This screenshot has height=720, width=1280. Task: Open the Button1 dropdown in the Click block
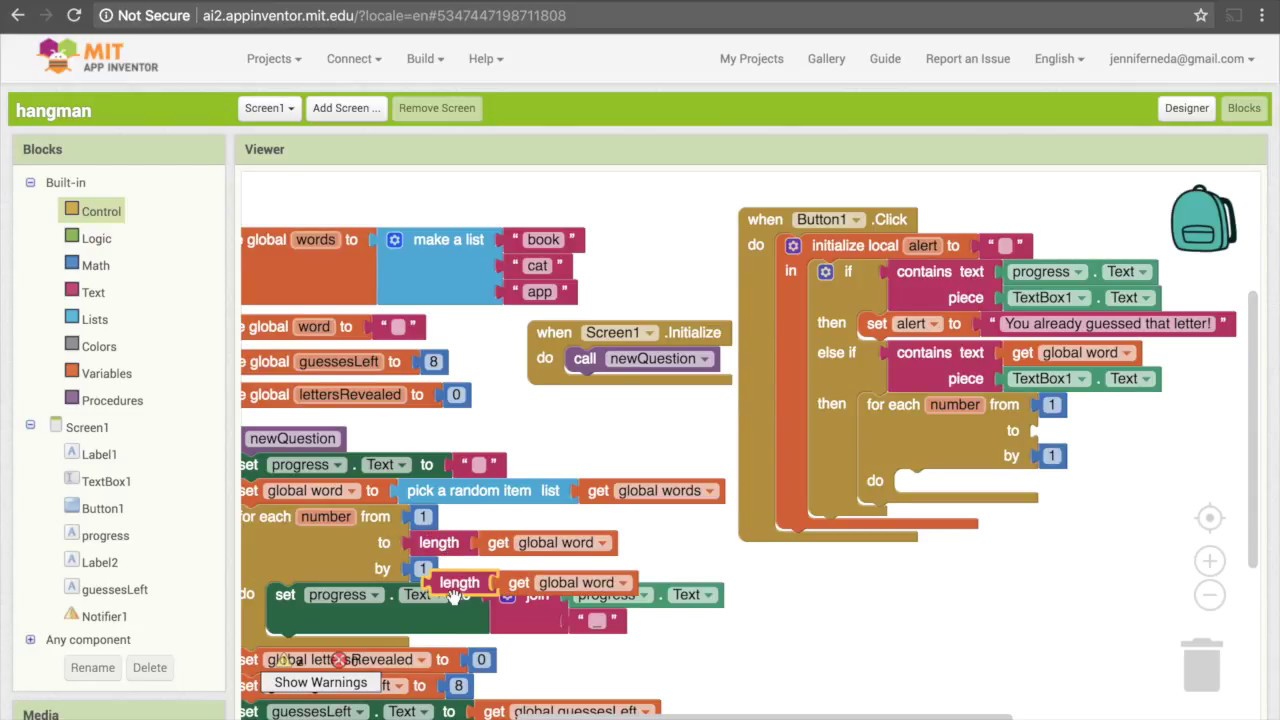point(829,220)
